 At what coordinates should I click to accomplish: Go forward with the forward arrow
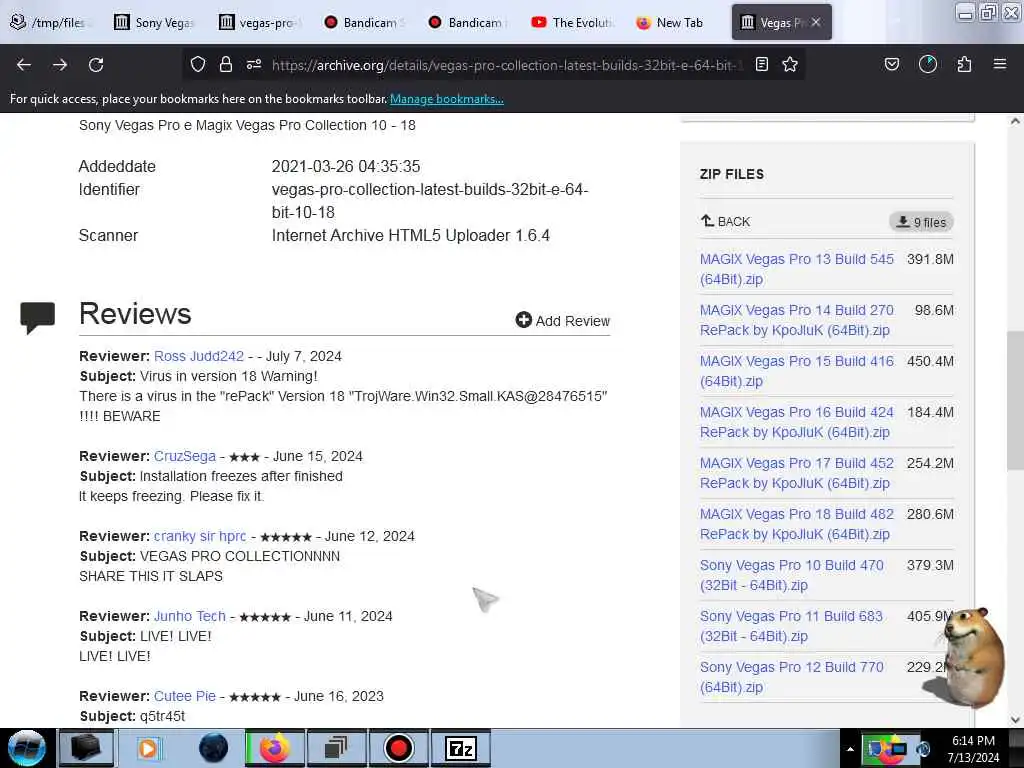coord(60,65)
